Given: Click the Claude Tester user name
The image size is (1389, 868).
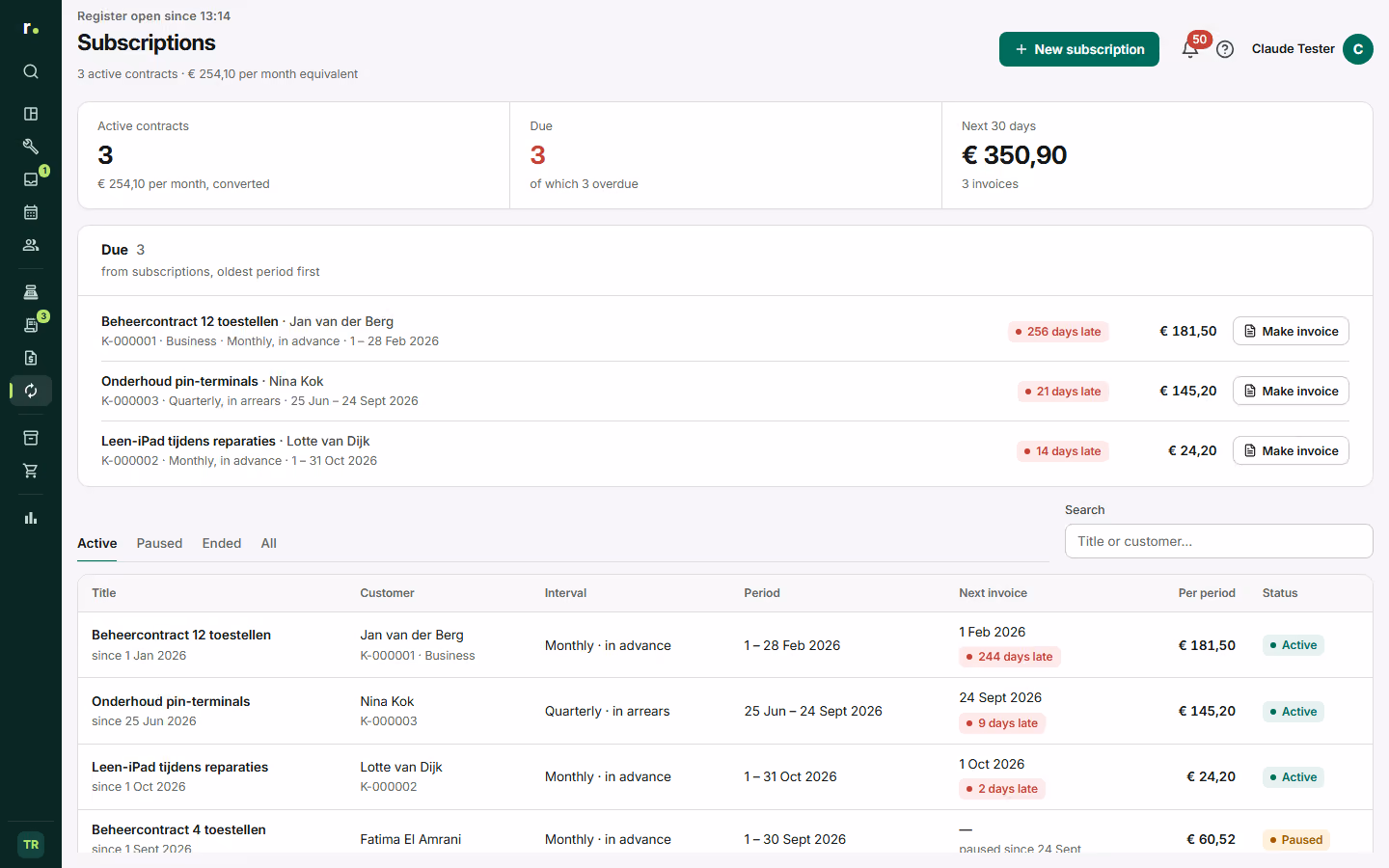Looking at the screenshot, I should tap(1293, 49).
